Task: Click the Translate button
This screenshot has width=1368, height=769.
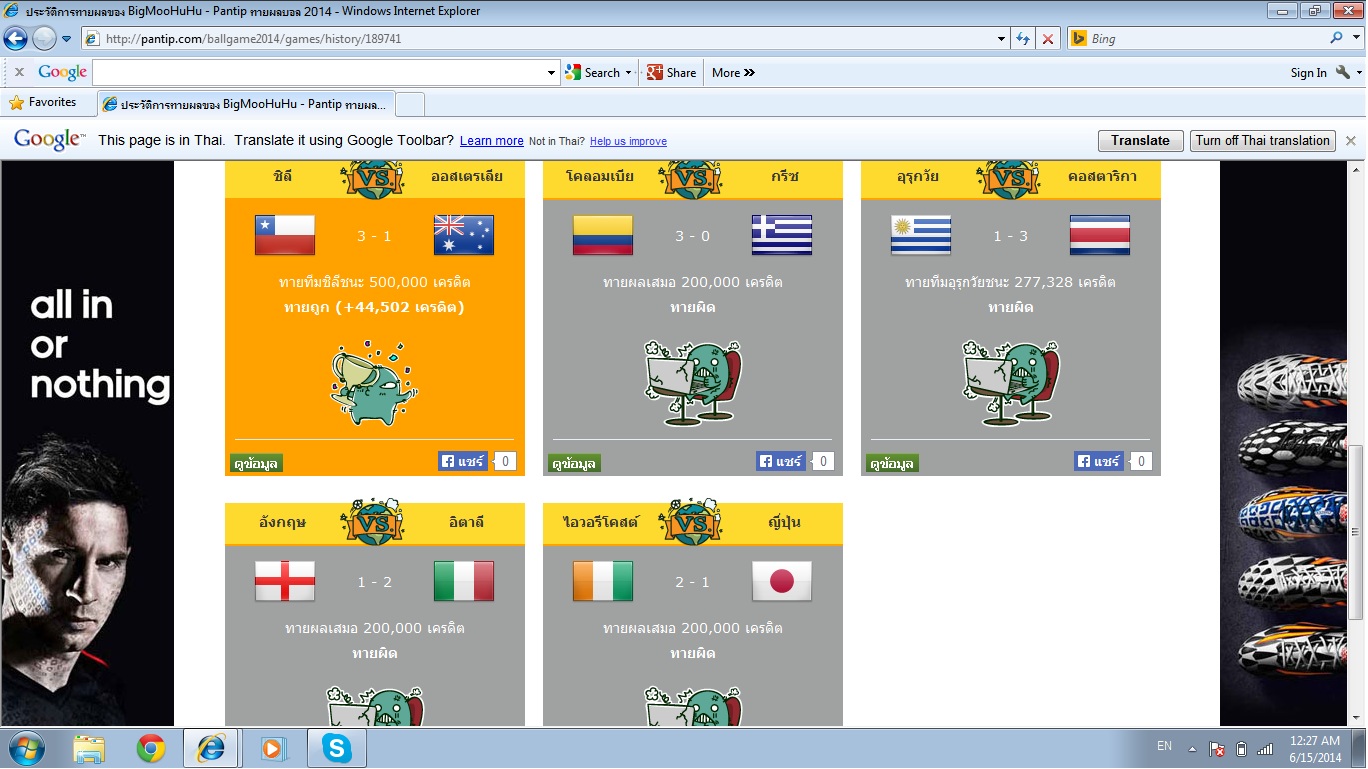Action: (x=1140, y=141)
